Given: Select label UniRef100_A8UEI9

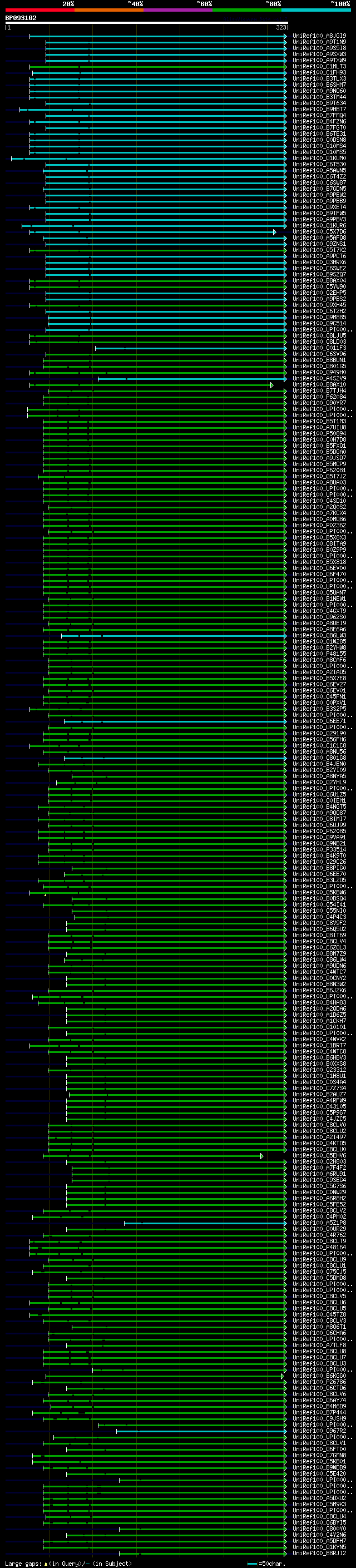Looking at the screenshot, I should pos(319,624).
